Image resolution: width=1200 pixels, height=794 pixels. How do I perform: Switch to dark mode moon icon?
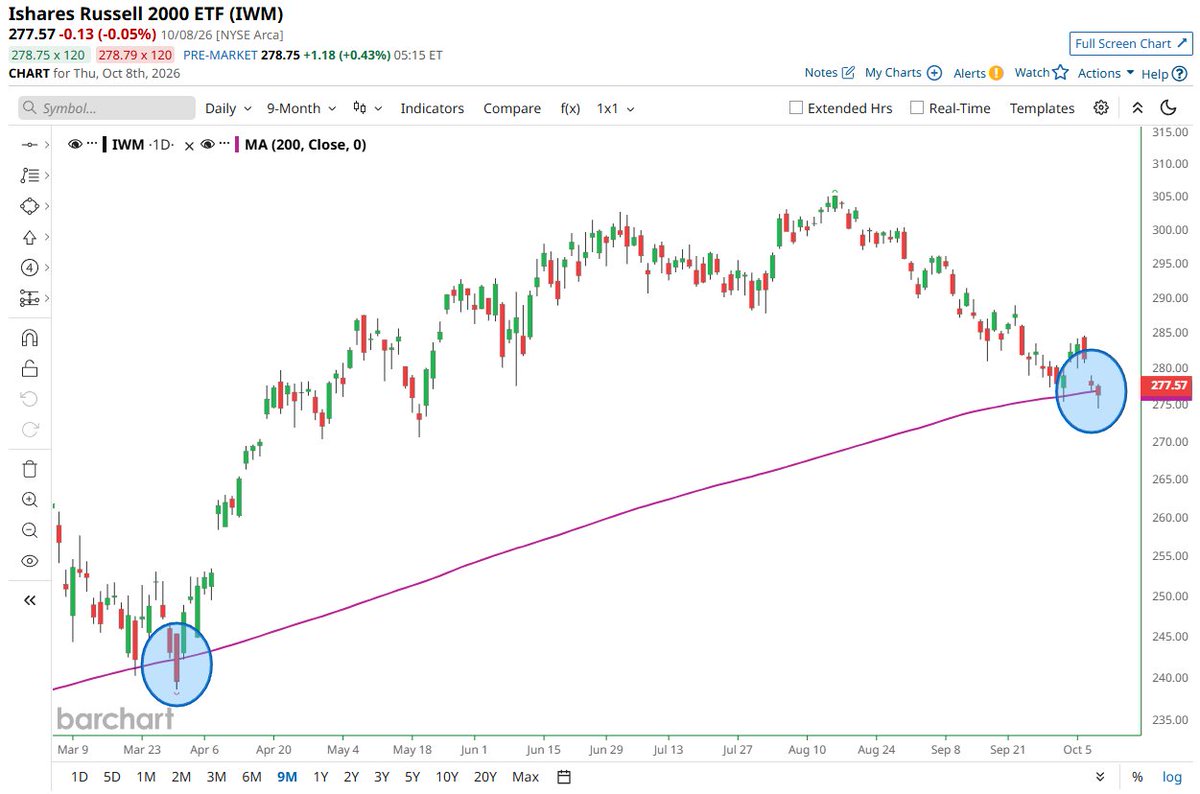1168,108
